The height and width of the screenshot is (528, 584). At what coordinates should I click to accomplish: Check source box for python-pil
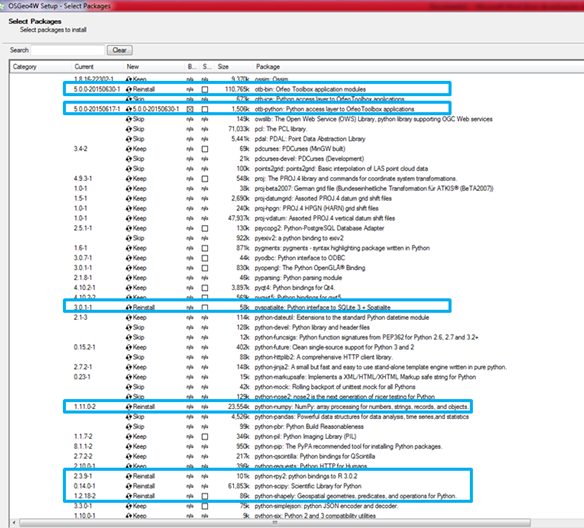point(205,436)
